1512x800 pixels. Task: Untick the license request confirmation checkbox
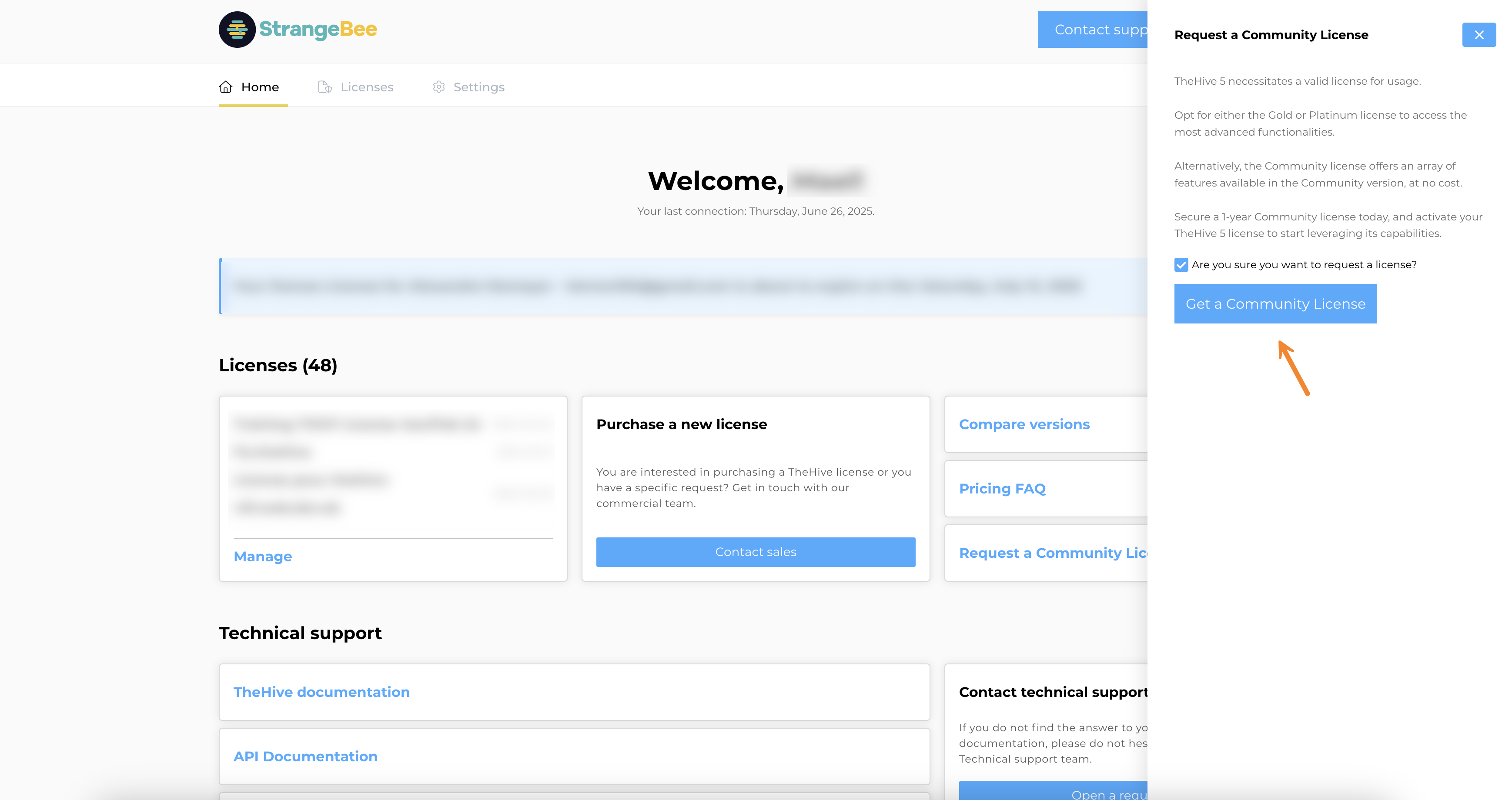pyautogui.click(x=1181, y=264)
